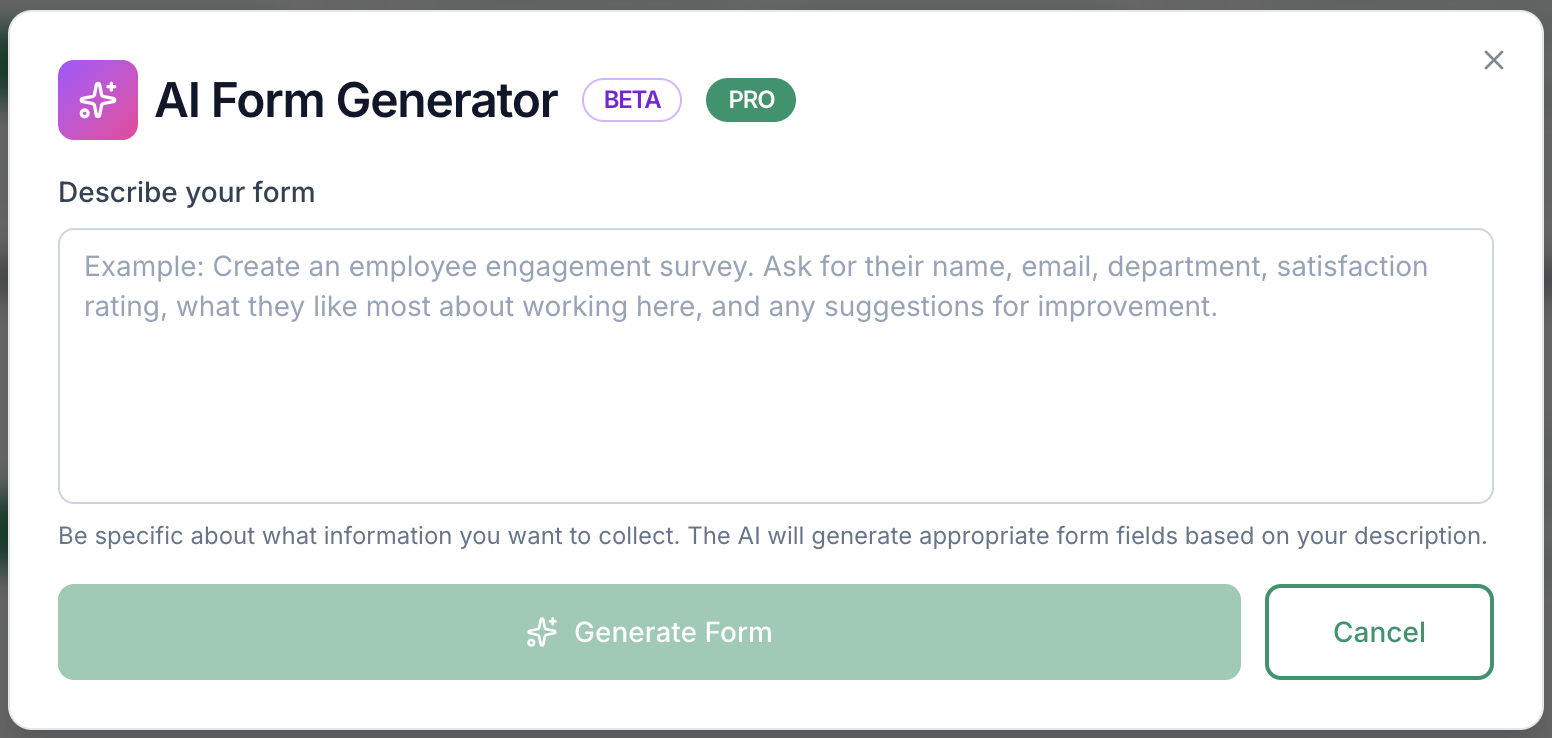Viewport: 1552px width, 738px height.
Task: Click the purple gradient app icon next to title
Action: point(97,99)
